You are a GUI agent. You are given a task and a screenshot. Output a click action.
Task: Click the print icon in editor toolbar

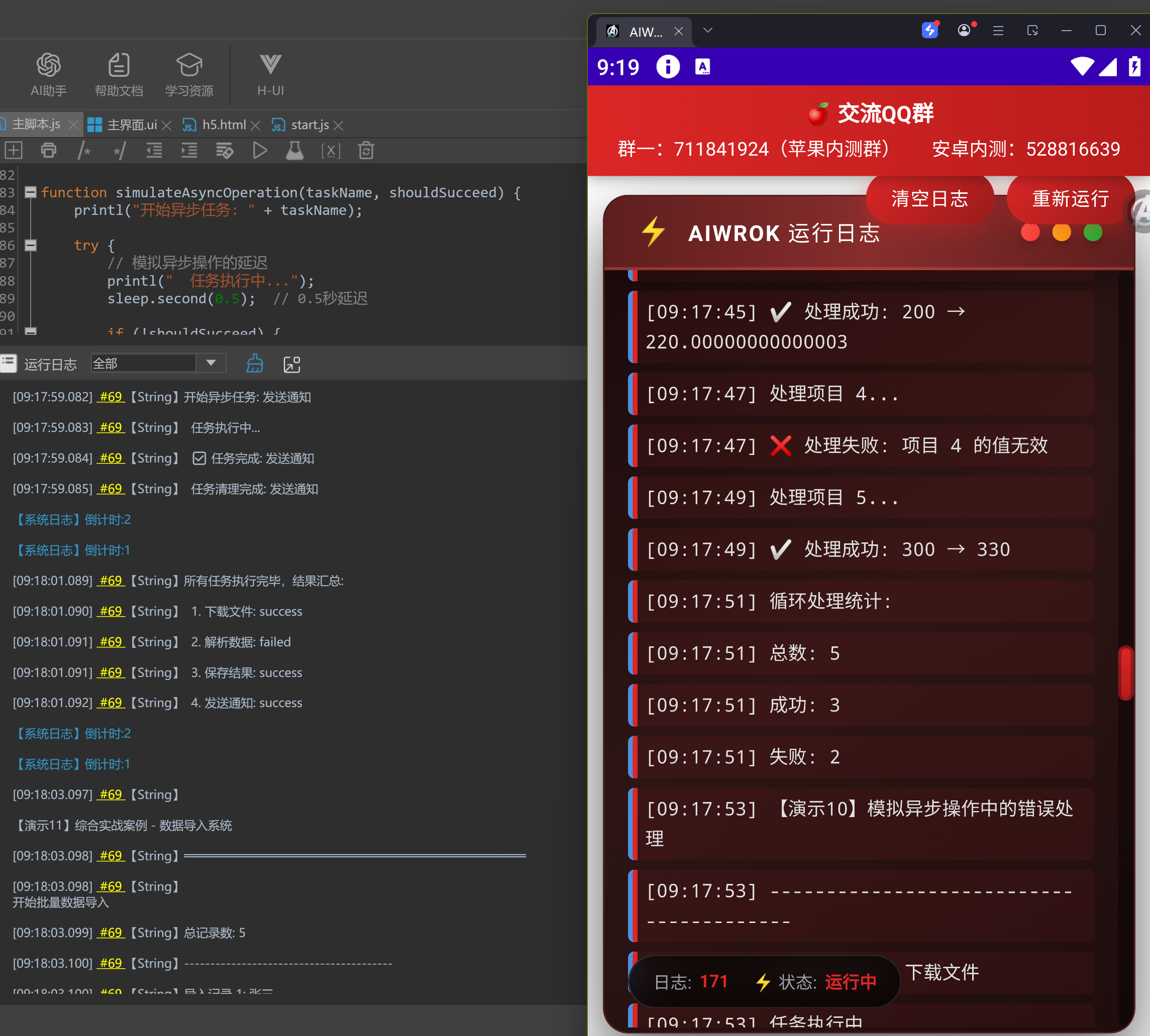click(x=49, y=150)
